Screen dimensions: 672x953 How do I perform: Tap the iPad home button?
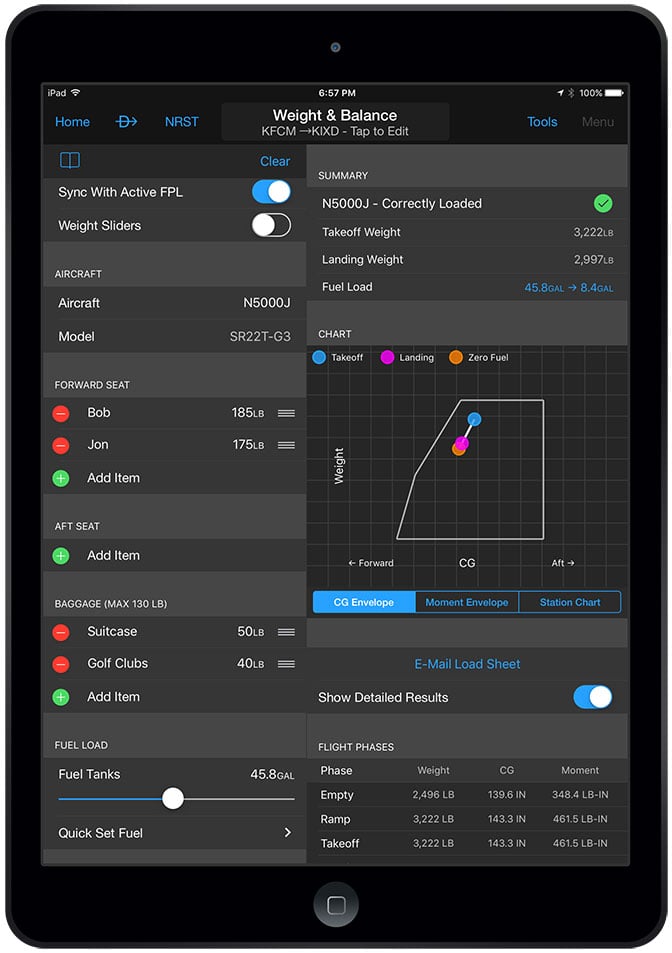336,905
